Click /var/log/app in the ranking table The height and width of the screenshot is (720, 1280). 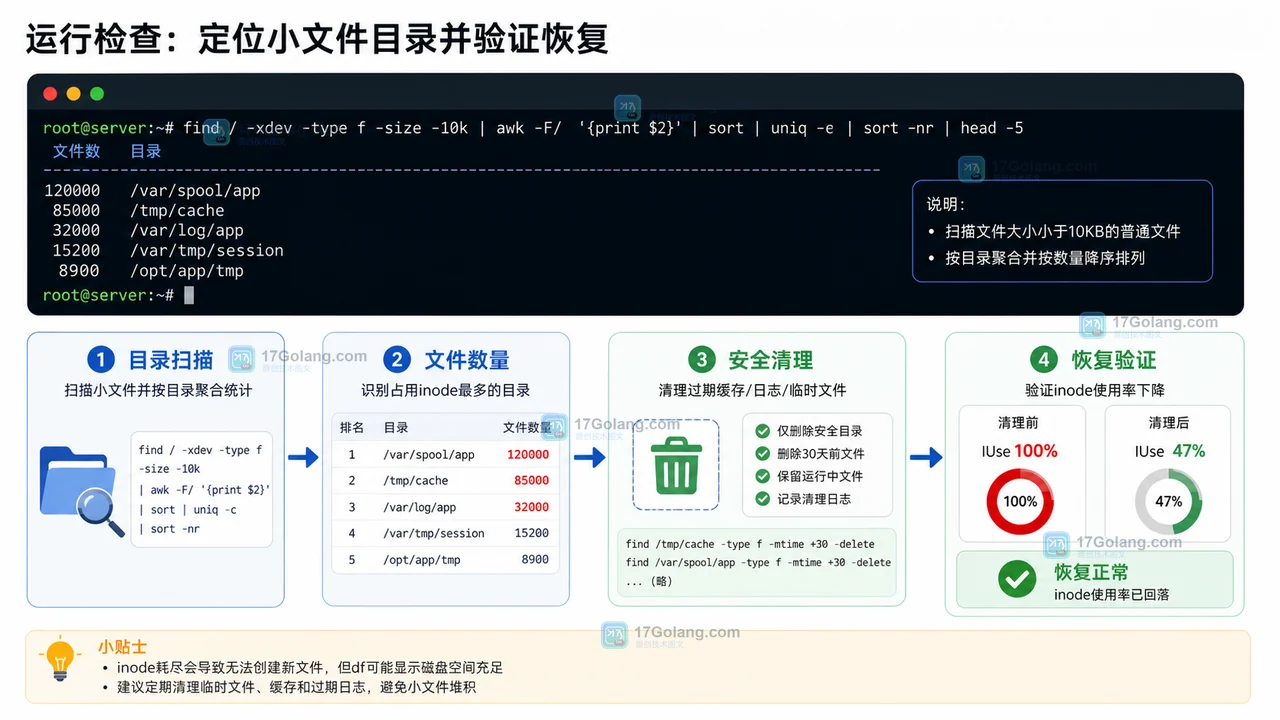[x=420, y=507]
